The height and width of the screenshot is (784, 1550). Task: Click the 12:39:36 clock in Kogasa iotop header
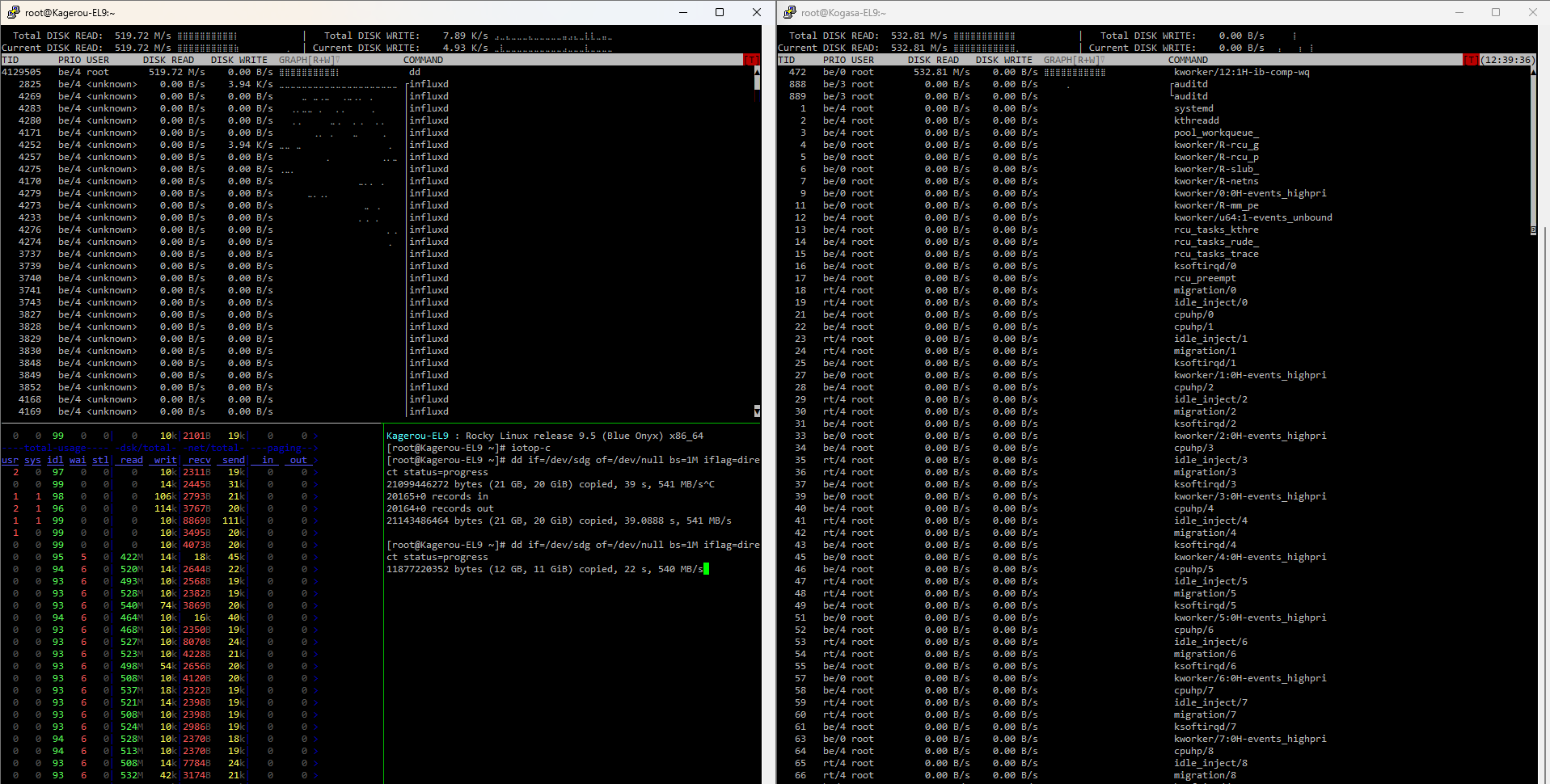tap(1507, 60)
